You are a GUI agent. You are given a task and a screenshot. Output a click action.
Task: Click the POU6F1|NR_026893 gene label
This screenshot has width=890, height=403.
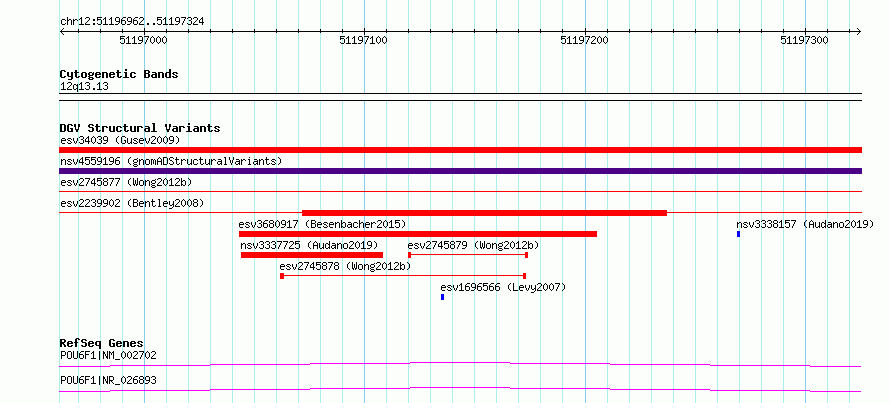pos(108,380)
